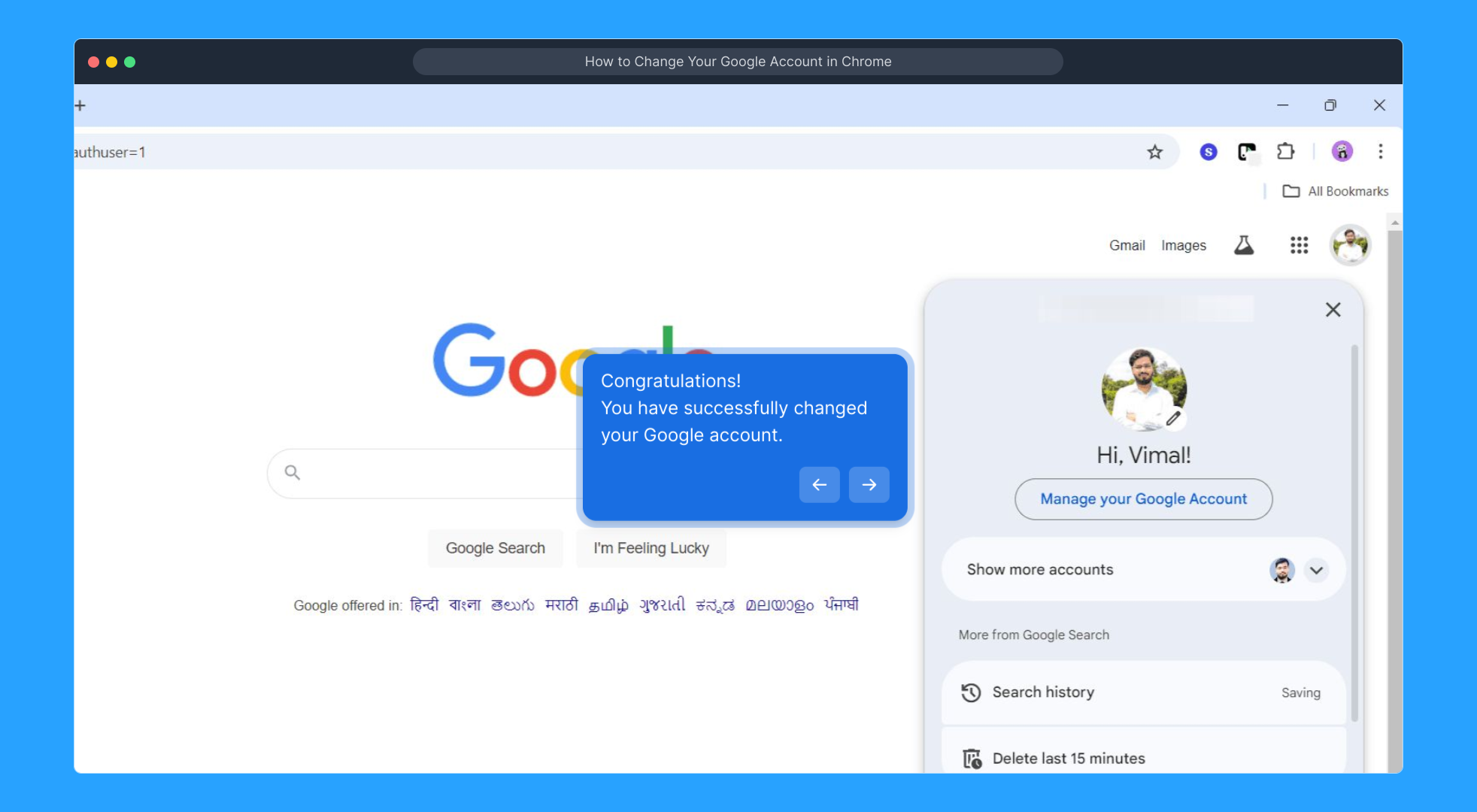Open the Extensions puzzle icon

[1285, 152]
